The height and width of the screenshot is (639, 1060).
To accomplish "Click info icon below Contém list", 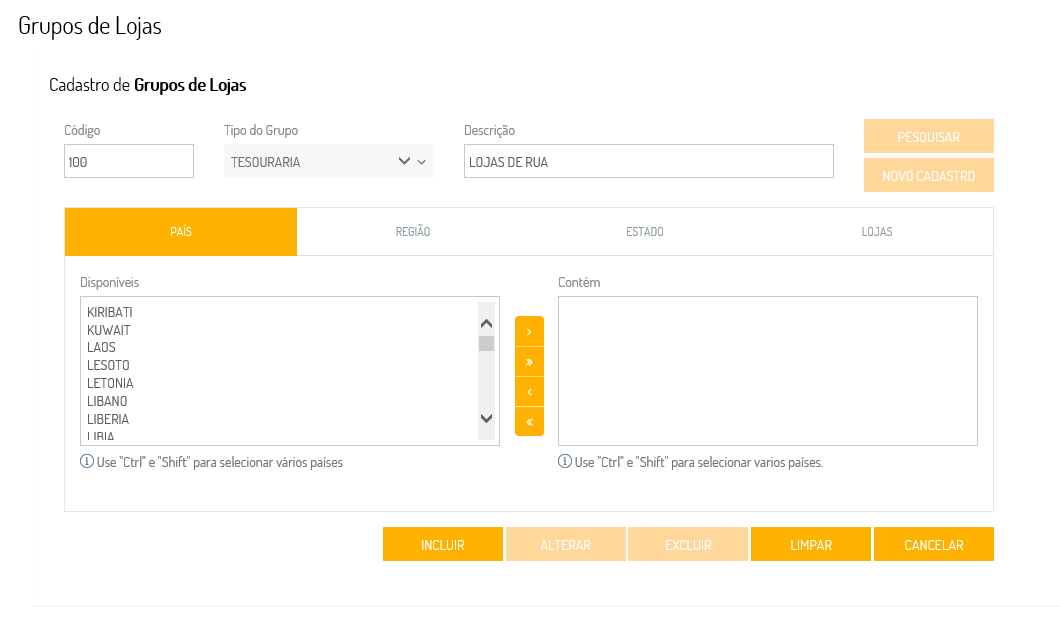I will [565, 462].
